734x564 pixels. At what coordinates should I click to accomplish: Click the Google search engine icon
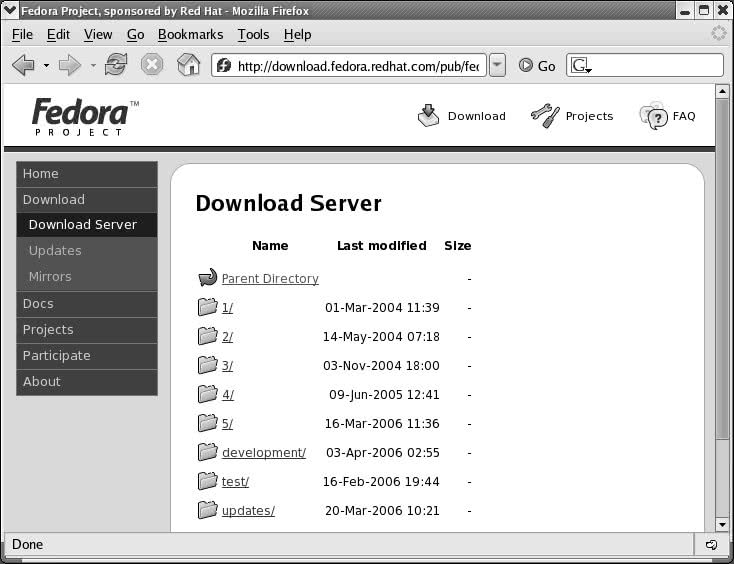tap(580, 66)
